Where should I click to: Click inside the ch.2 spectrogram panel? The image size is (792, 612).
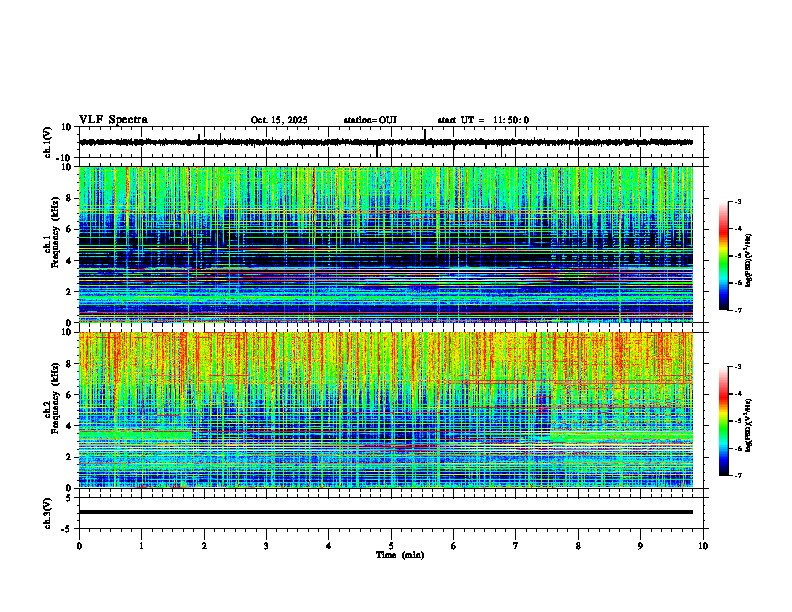[386, 410]
